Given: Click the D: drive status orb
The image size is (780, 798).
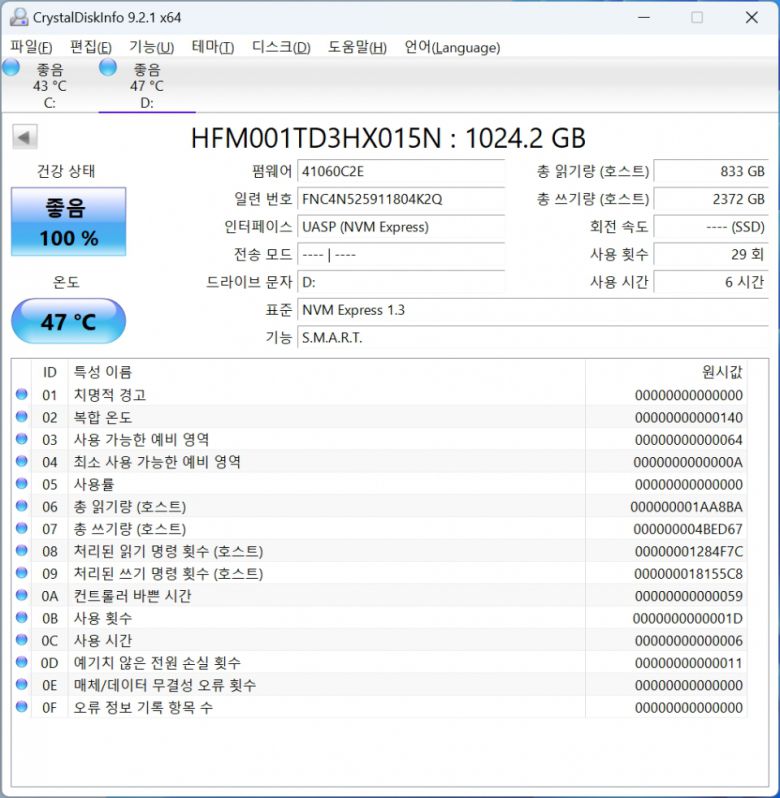Looking at the screenshot, I should coord(108,67).
